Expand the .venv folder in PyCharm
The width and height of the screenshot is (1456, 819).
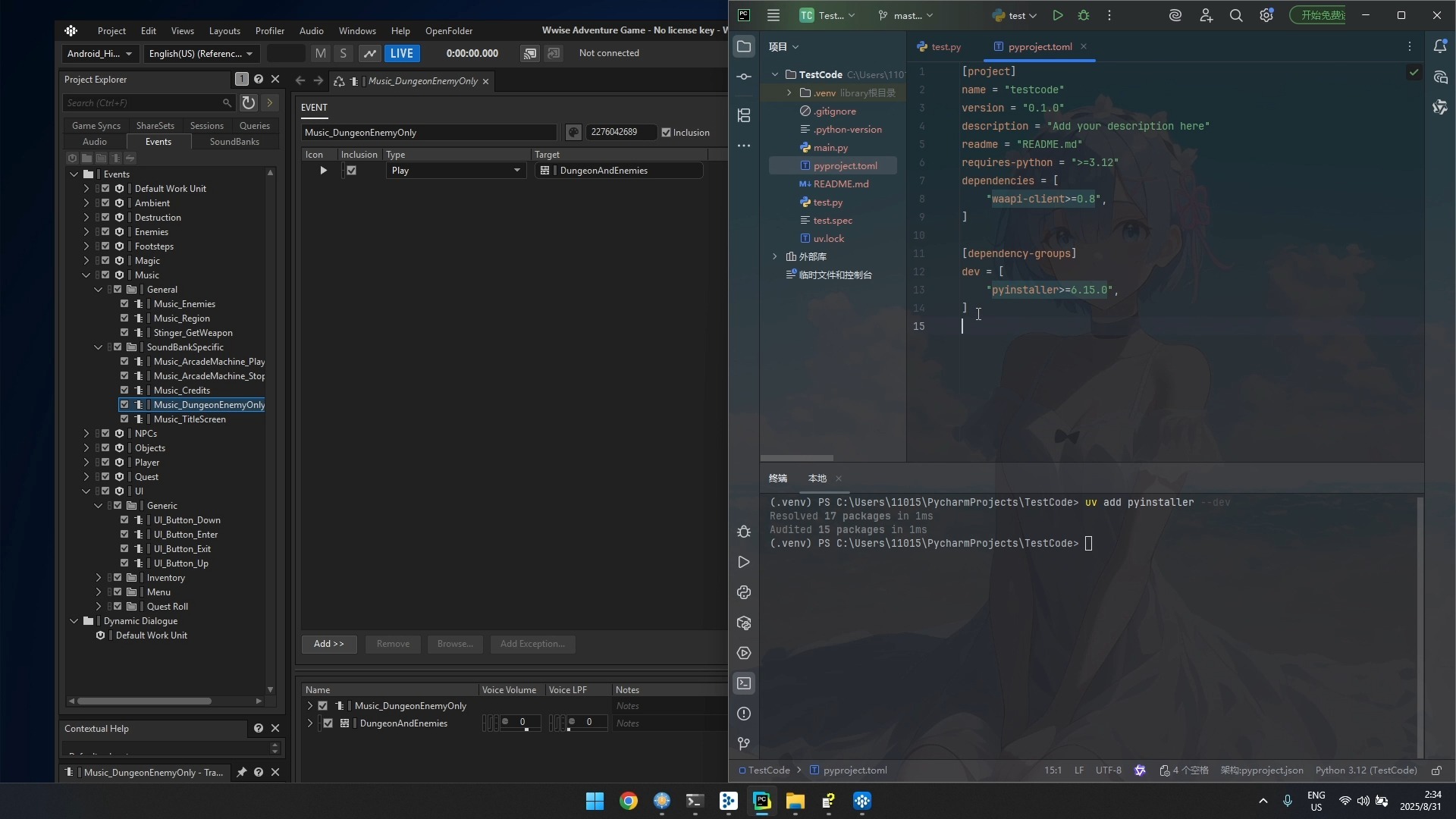(x=789, y=93)
